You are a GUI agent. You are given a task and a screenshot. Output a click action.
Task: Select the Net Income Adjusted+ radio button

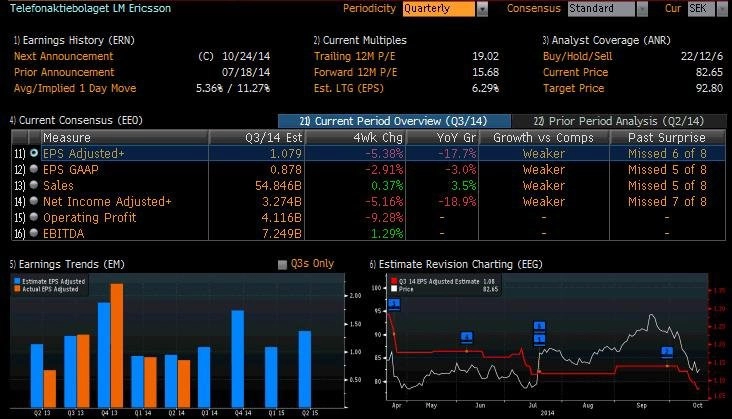34,201
